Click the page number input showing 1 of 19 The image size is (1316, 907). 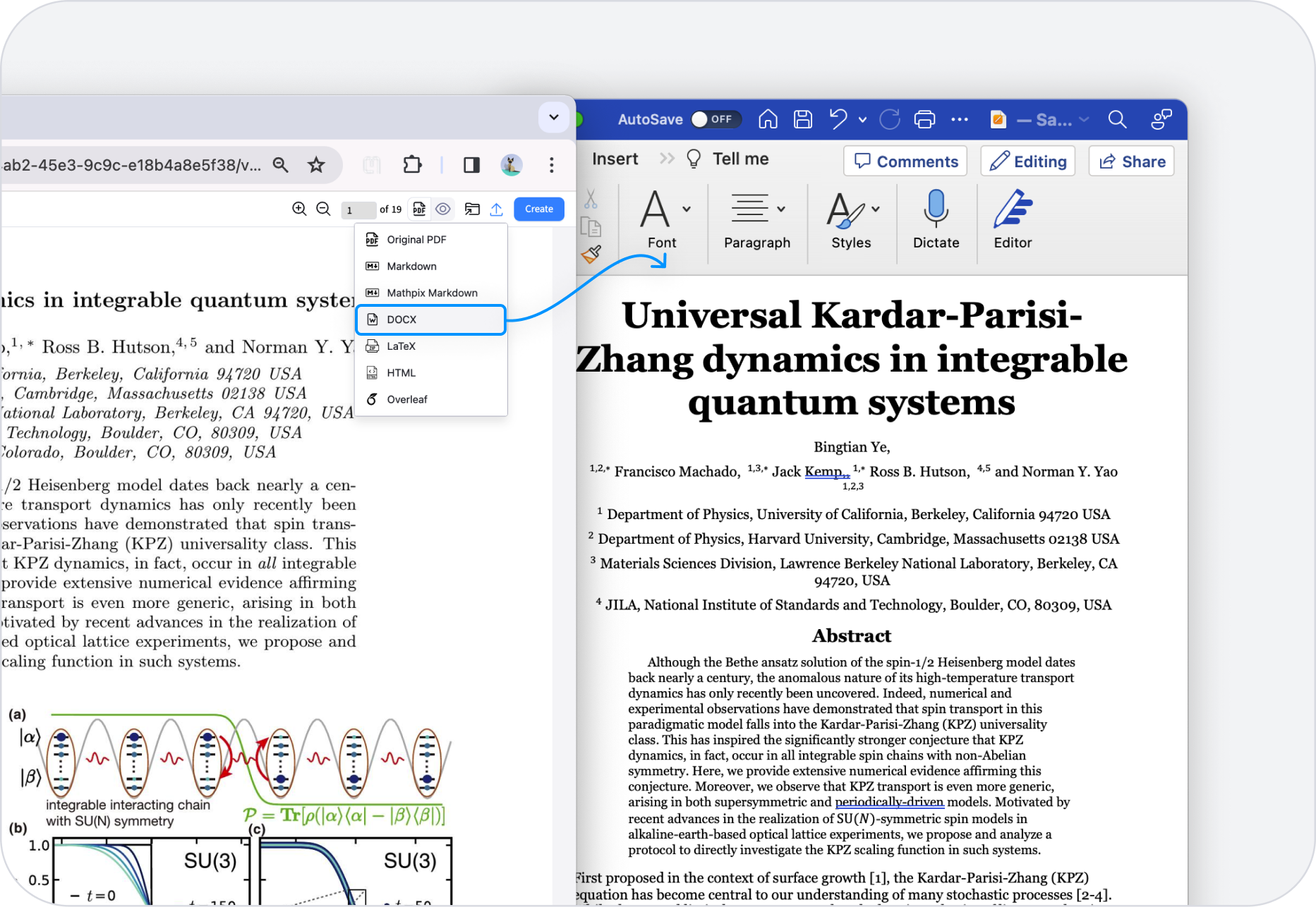(x=358, y=209)
